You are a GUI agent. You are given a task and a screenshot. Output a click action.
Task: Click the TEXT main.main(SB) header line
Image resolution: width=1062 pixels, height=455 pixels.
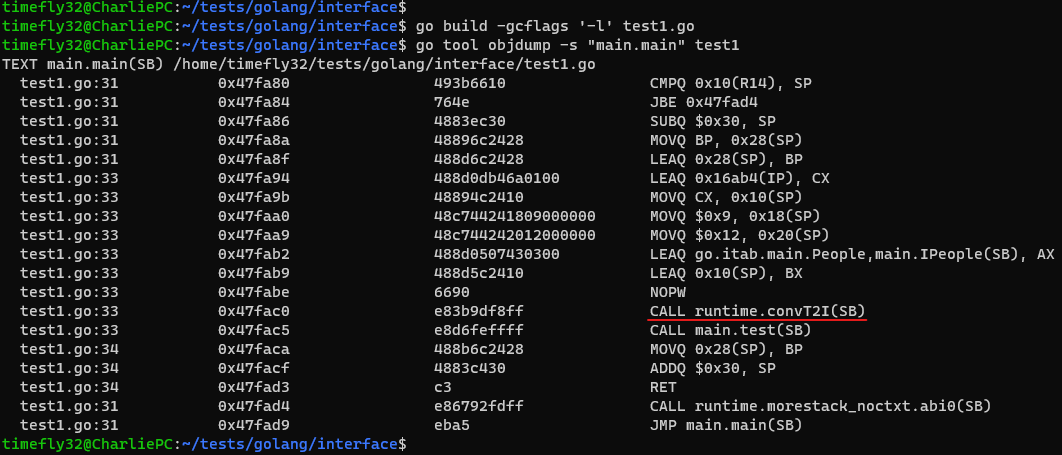coord(299,64)
